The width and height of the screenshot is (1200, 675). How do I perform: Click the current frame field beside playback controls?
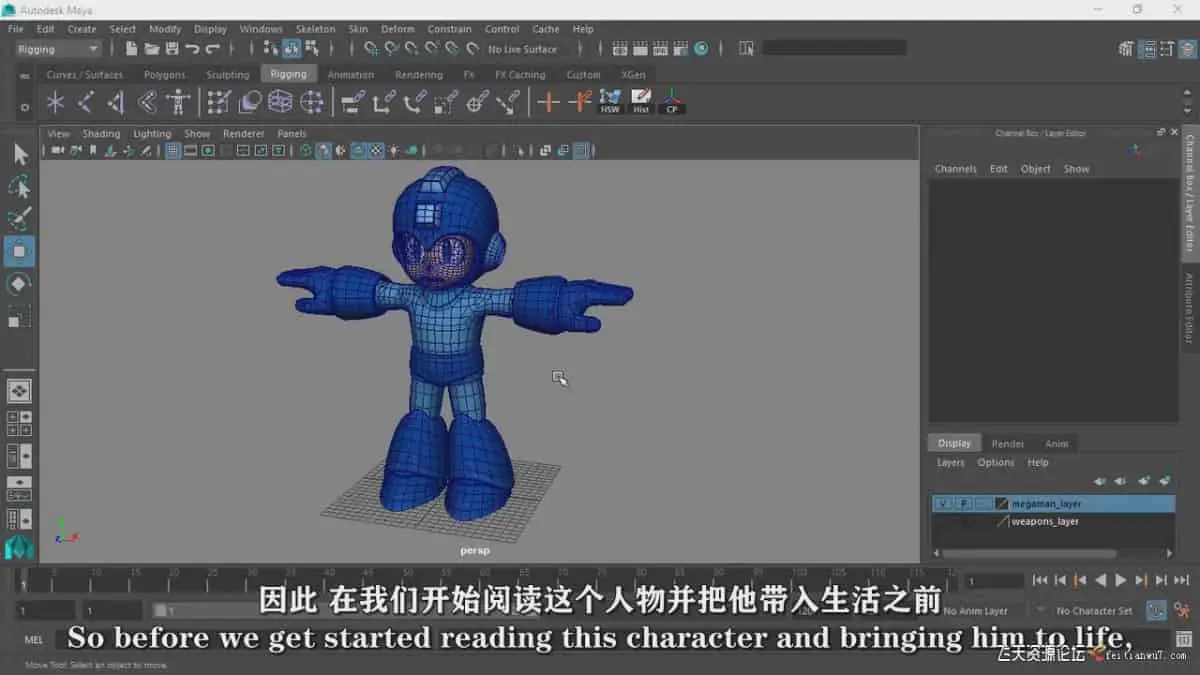coord(993,581)
